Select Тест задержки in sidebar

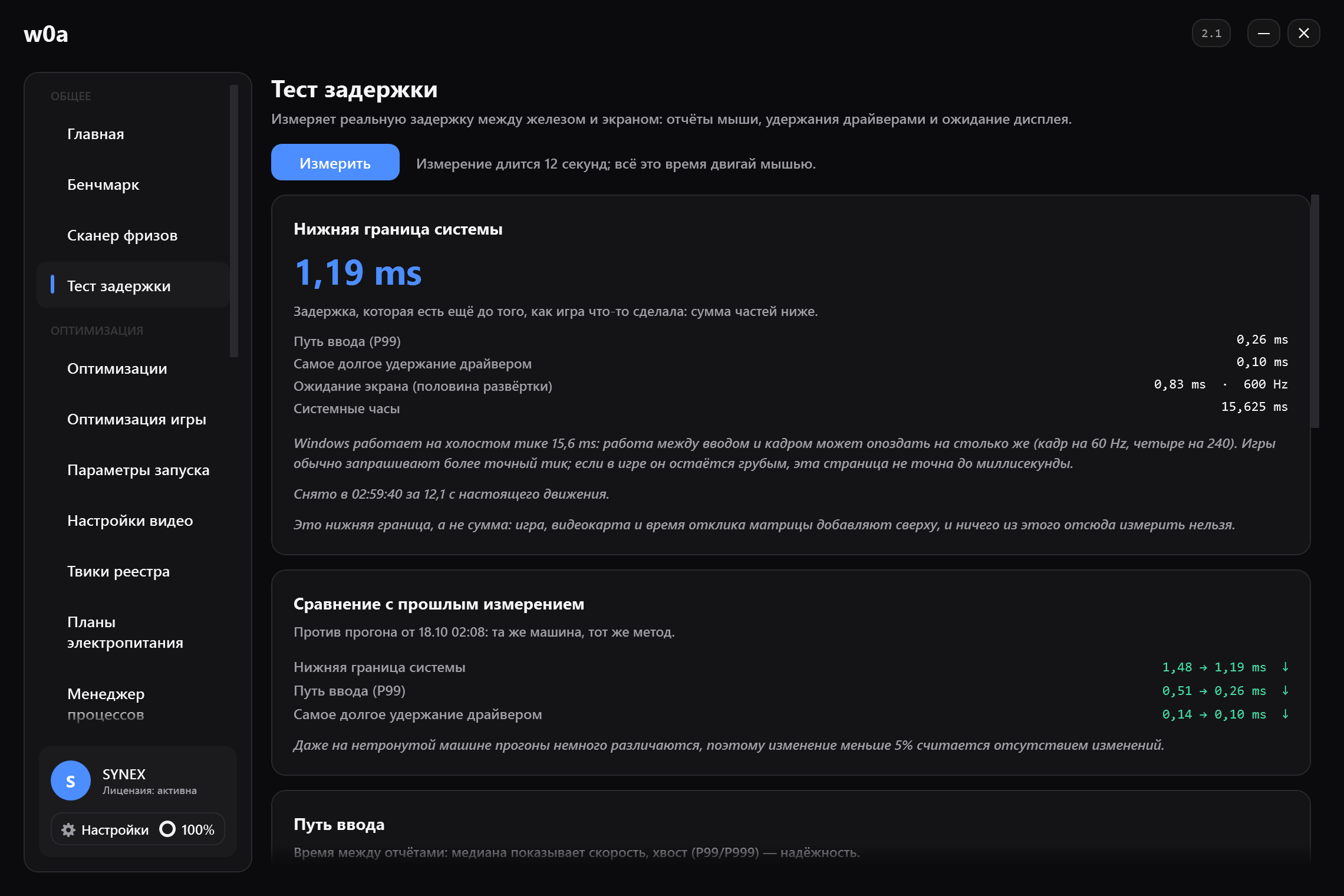pyautogui.click(x=133, y=285)
